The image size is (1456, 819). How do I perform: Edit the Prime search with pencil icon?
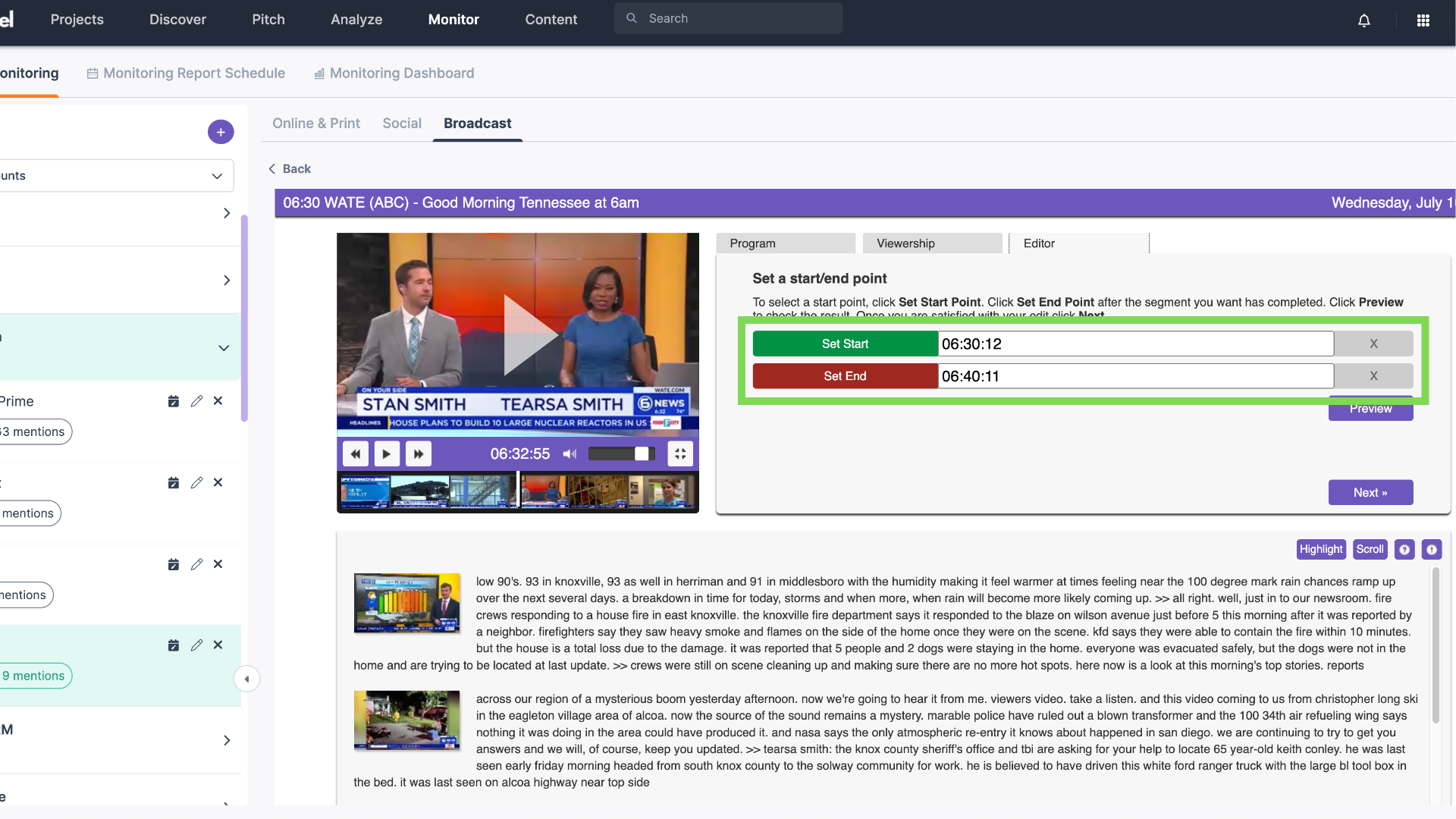[x=196, y=401]
